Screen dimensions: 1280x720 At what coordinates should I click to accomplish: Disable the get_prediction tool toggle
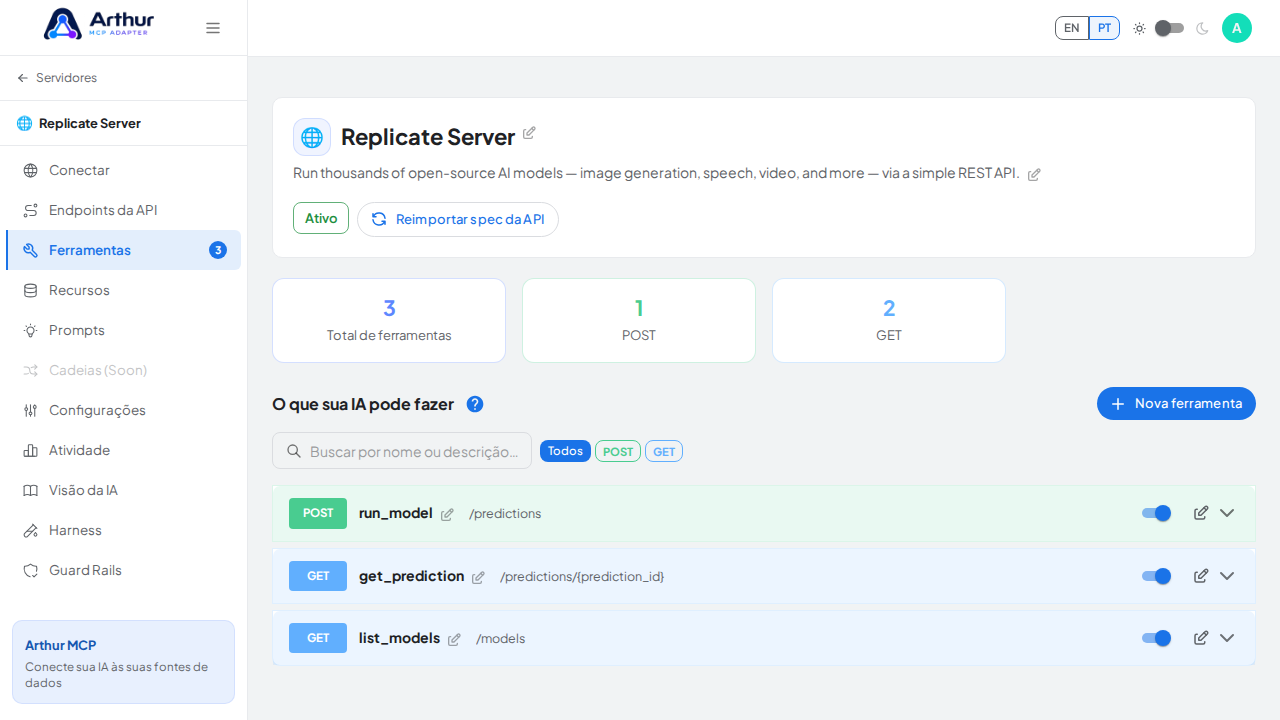[1156, 576]
